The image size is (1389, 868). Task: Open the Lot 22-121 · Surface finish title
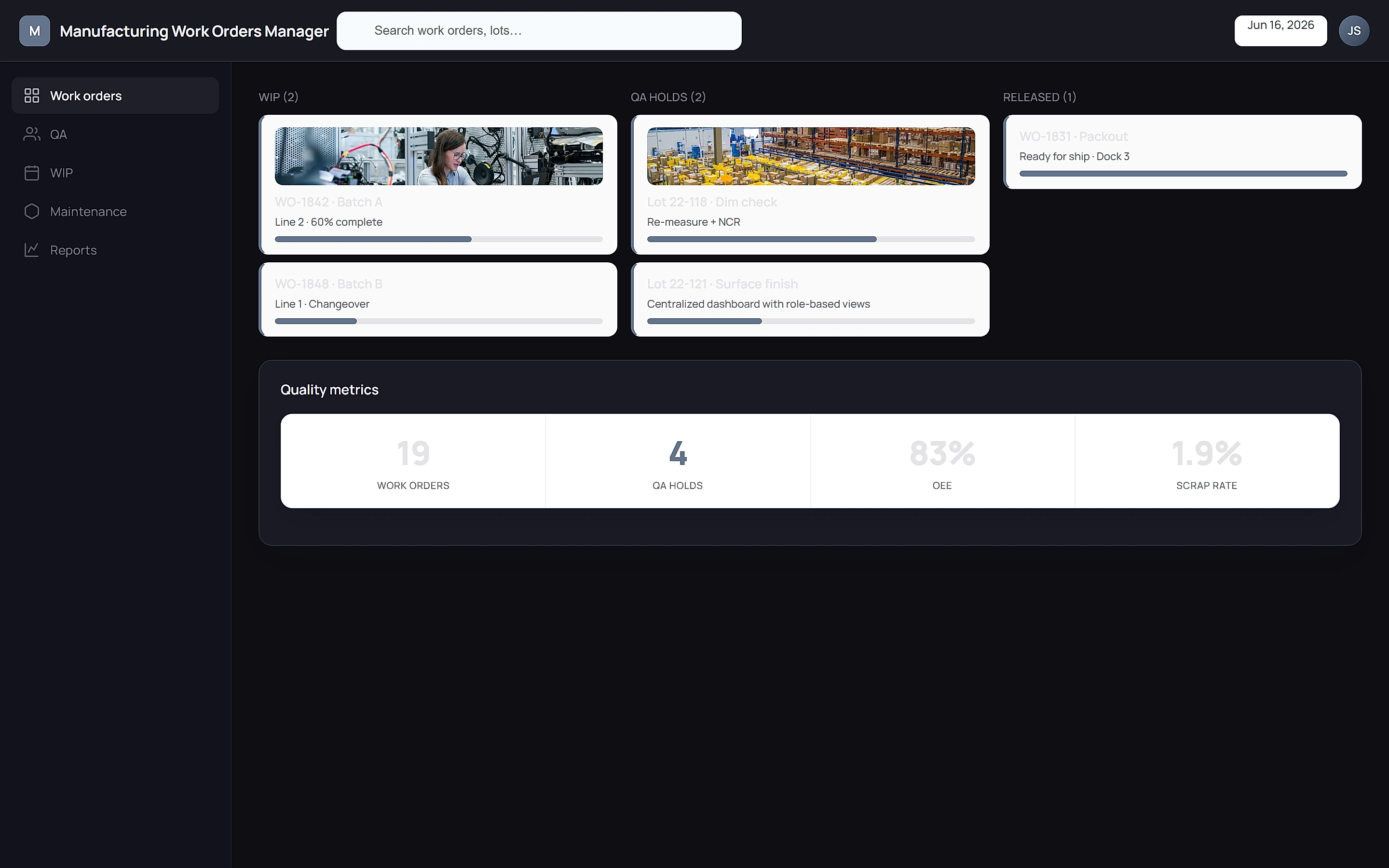(x=722, y=284)
